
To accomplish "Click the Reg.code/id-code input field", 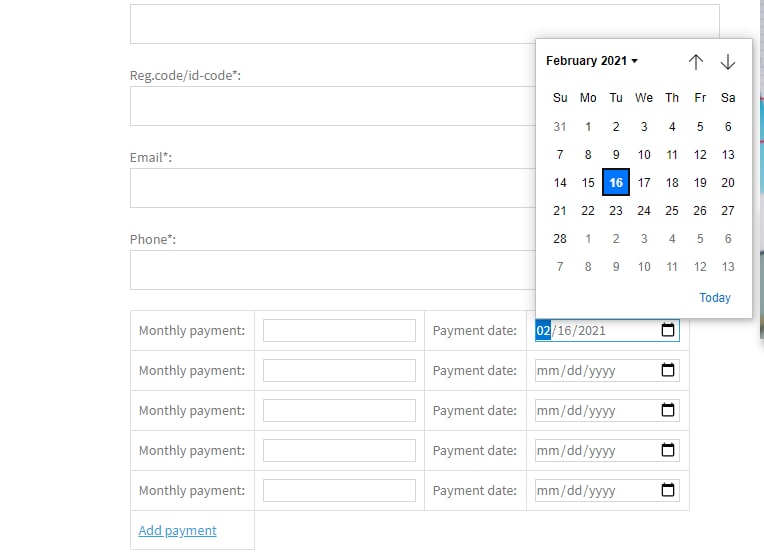I will coord(330,106).
